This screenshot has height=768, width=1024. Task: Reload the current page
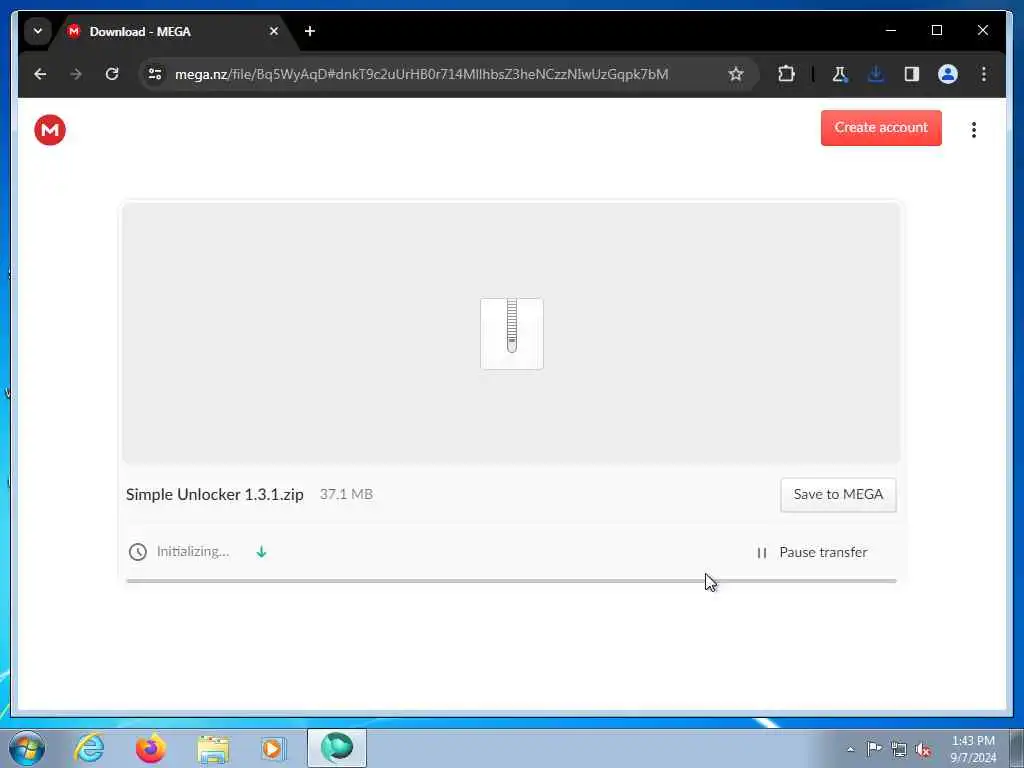tap(112, 74)
